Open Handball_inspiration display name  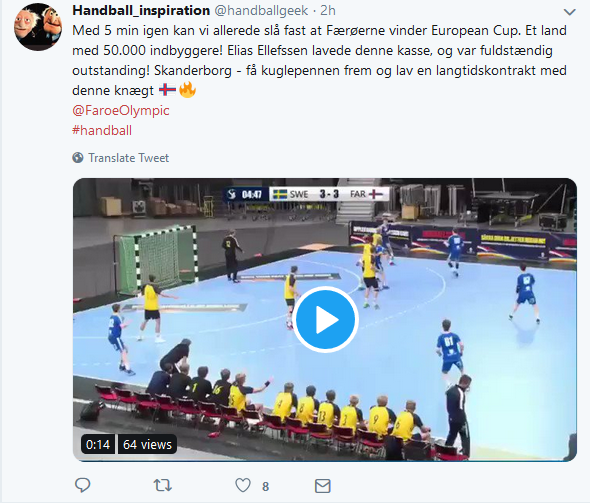(141, 10)
